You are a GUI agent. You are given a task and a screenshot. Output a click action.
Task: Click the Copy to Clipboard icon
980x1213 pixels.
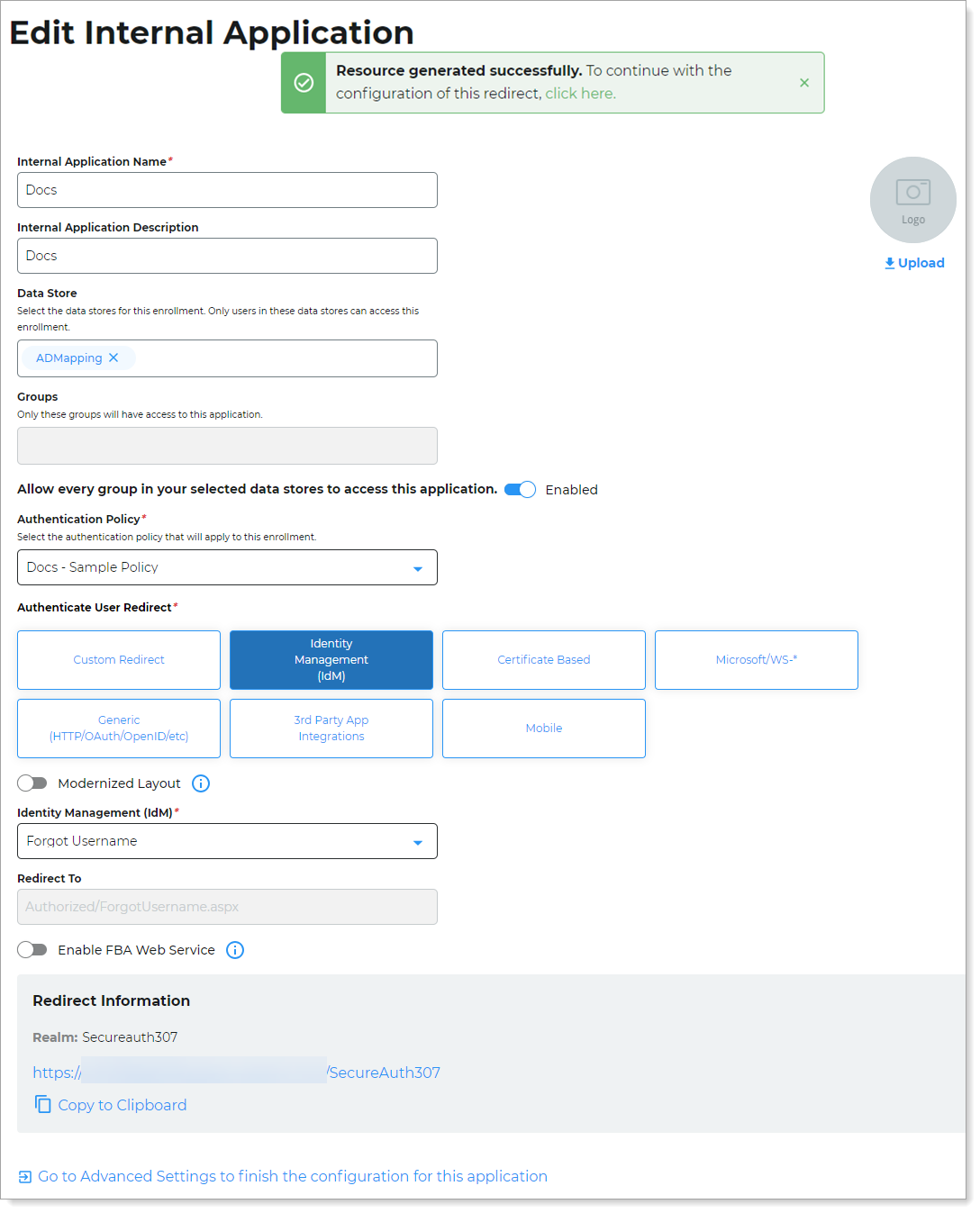pyautogui.click(x=43, y=1104)
